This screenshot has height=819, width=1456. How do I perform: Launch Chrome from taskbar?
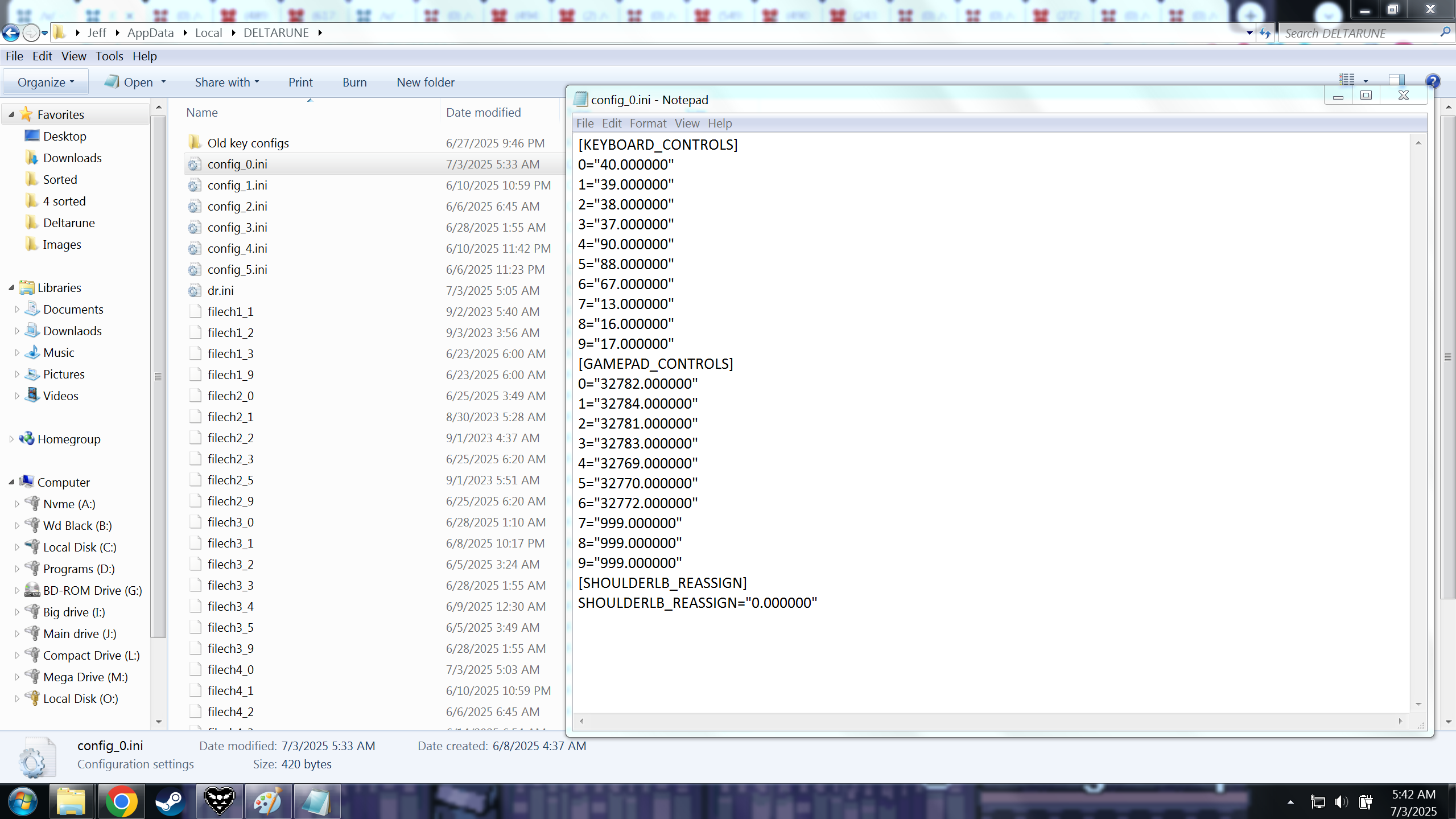121,801
